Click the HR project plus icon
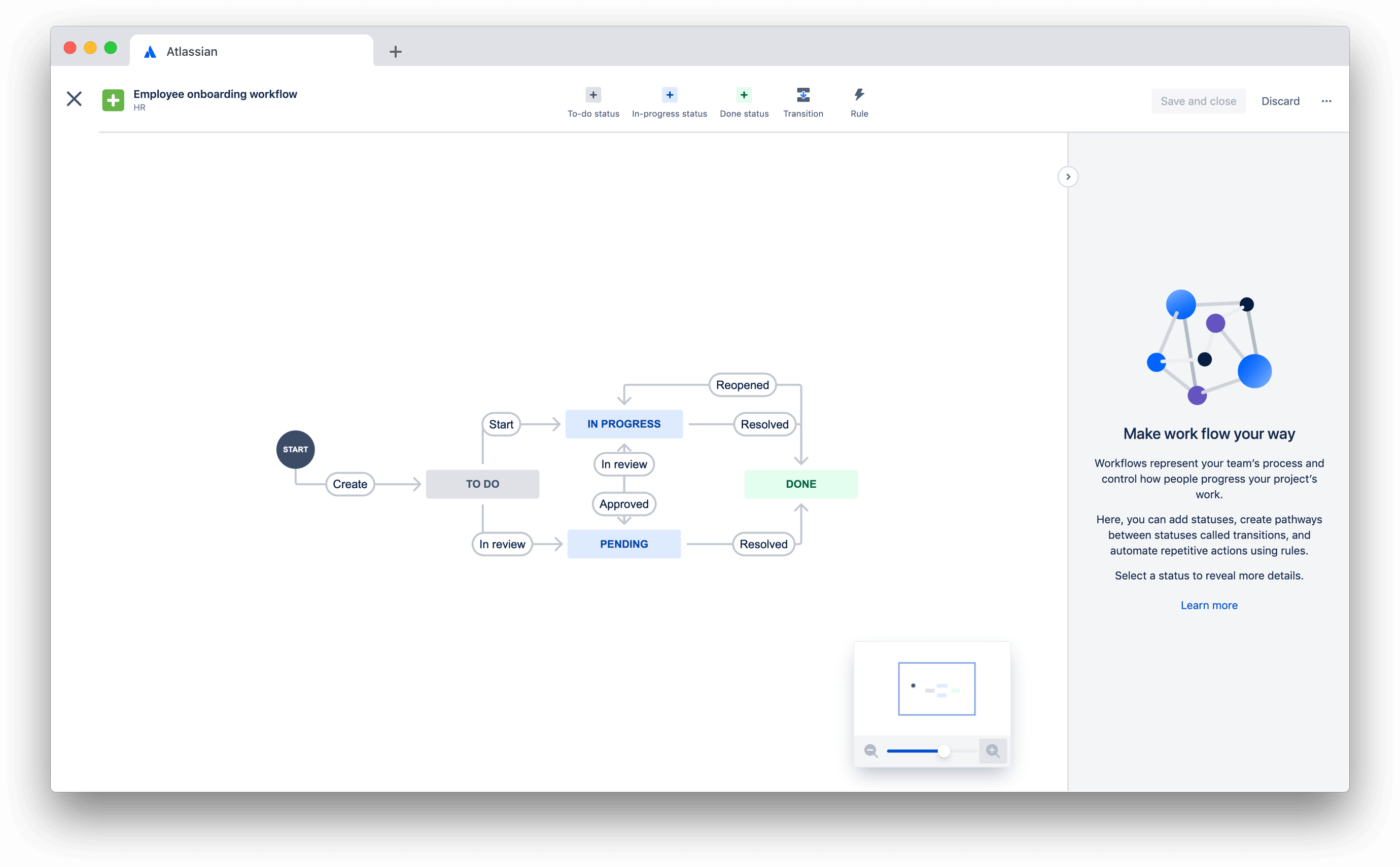Screen dimensions: 1400x867 (x=112, y=99)
